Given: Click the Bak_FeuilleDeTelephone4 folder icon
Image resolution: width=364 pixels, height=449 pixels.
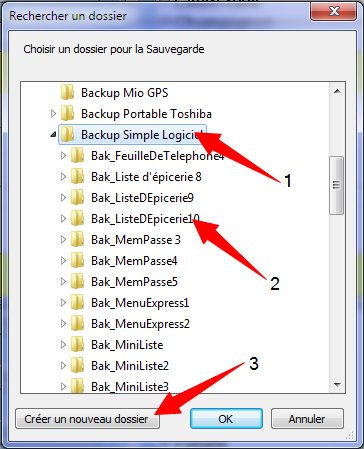Looking at the screenshot, I should 77,156.
